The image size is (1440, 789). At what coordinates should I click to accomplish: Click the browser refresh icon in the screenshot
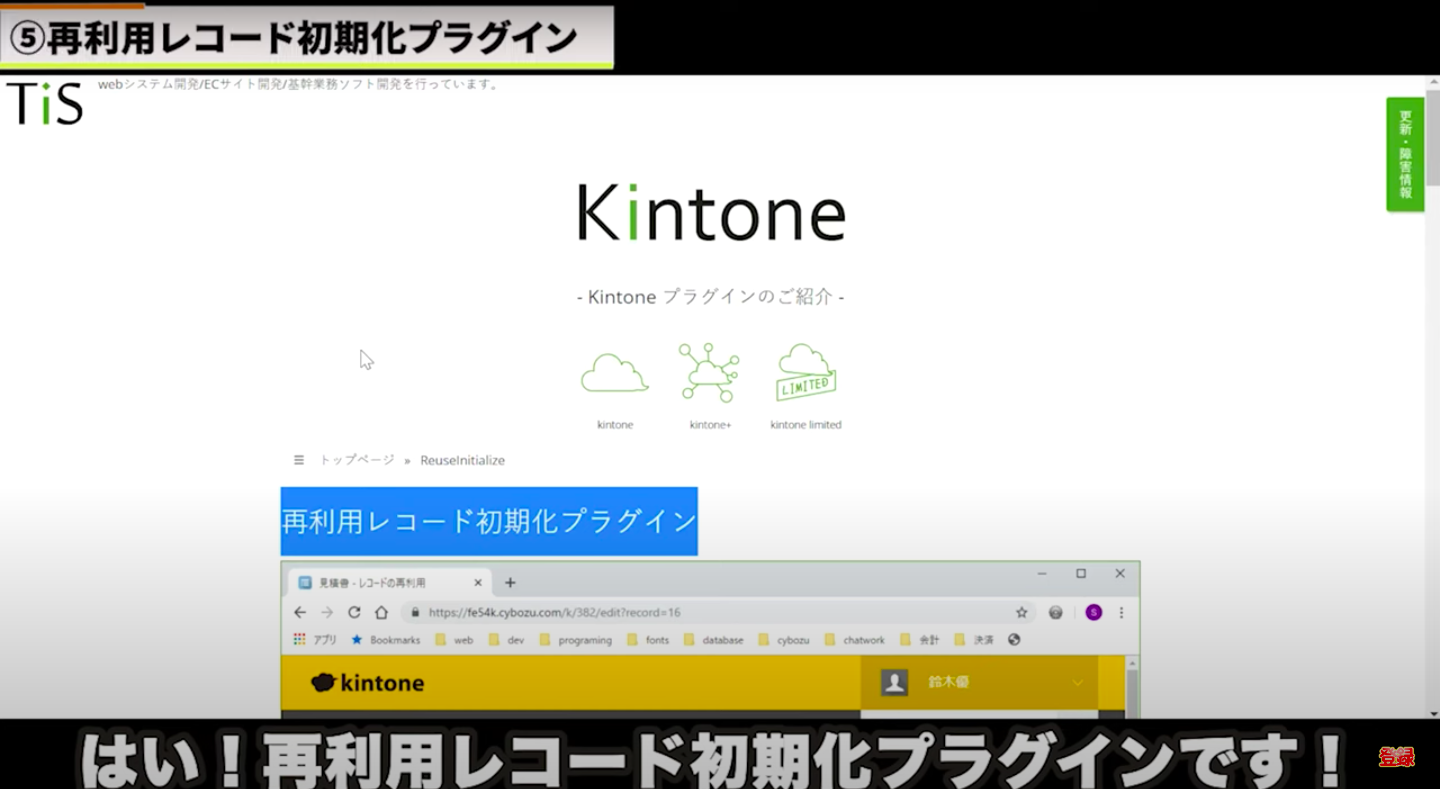click(x=355, y=611)
